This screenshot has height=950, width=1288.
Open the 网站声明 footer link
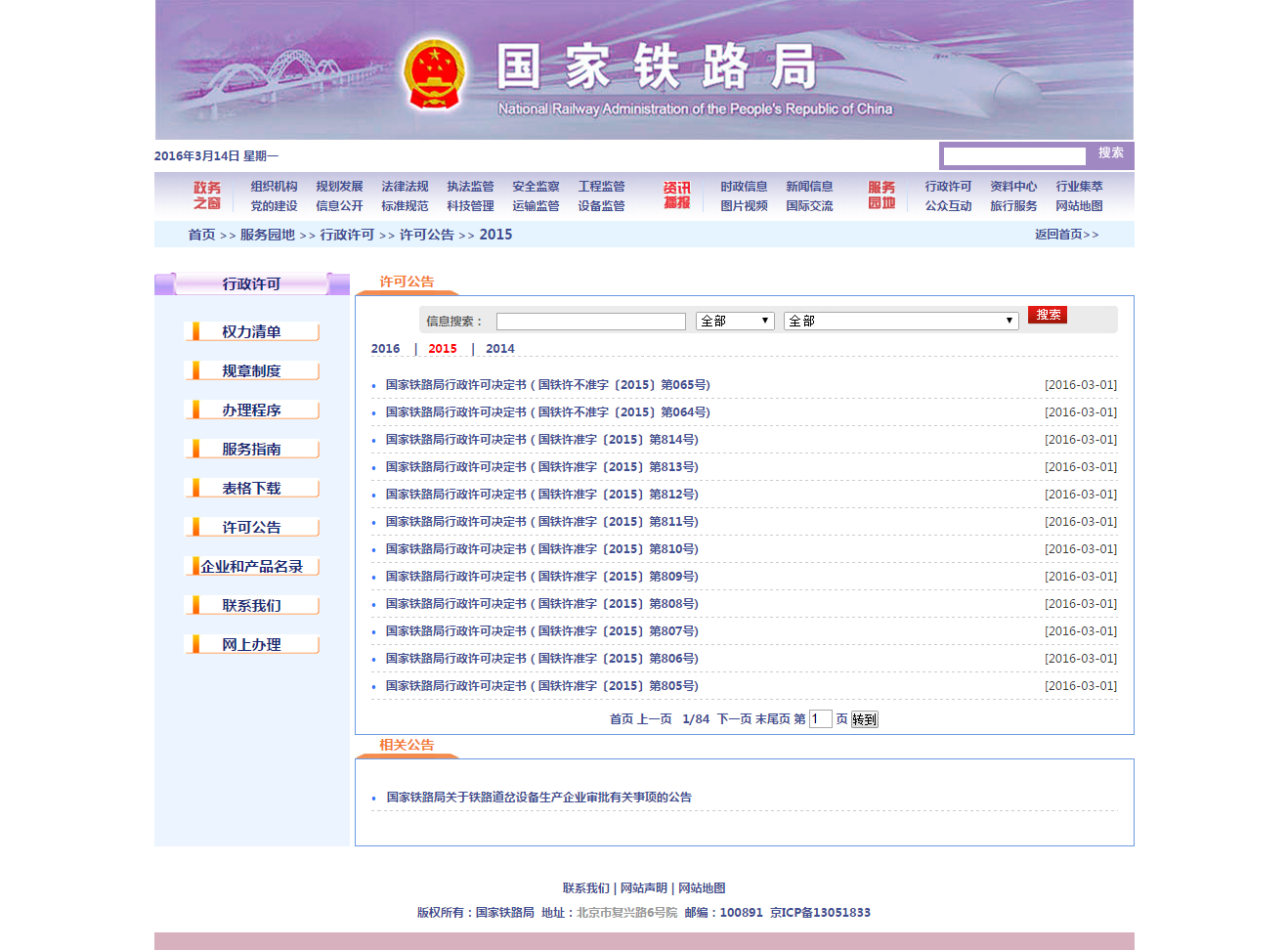coord(643,888)
